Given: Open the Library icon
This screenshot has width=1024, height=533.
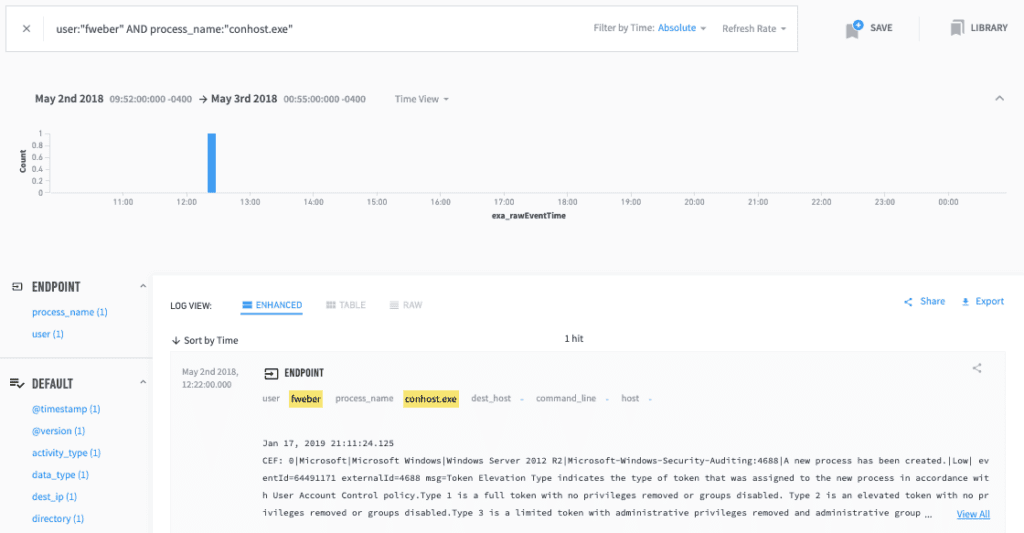Looking at the screenshot, I should [957, 29].
